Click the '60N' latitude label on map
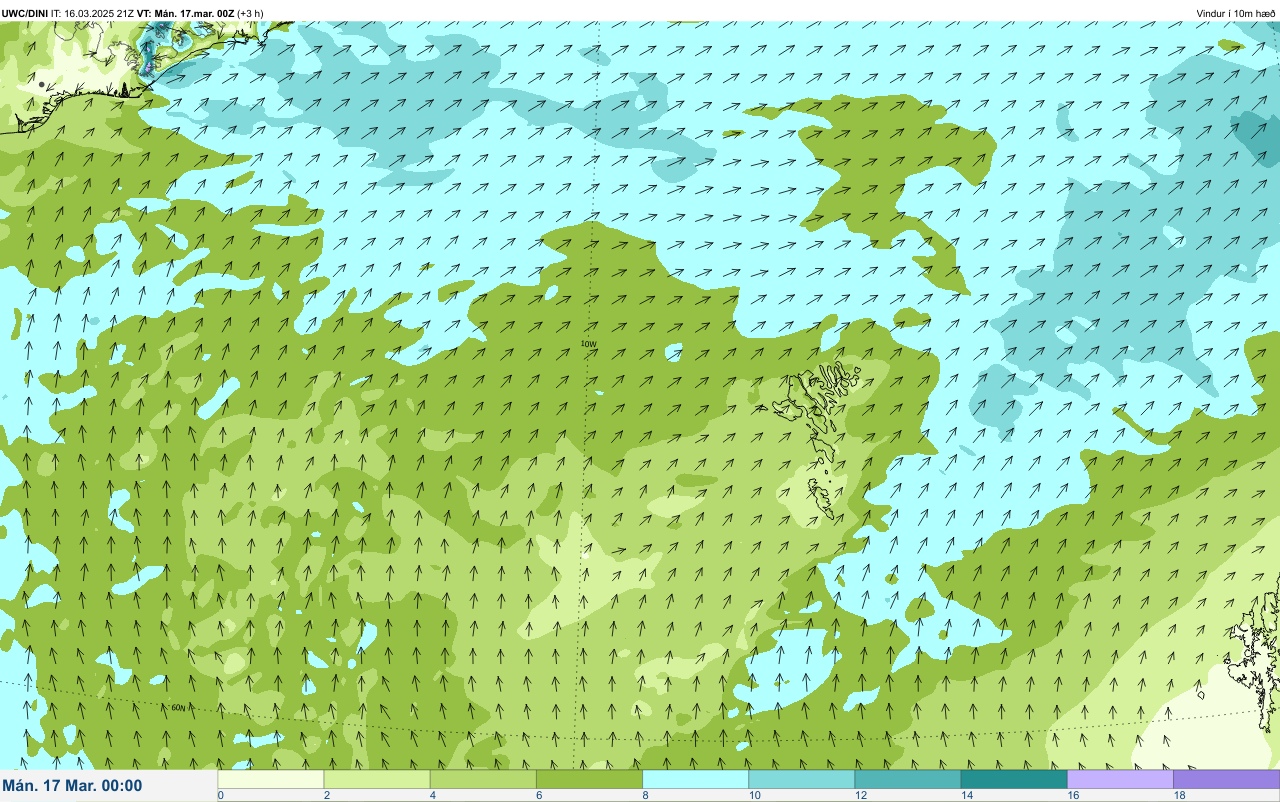Screen dimensions: 1280x802 pos(178,708)
